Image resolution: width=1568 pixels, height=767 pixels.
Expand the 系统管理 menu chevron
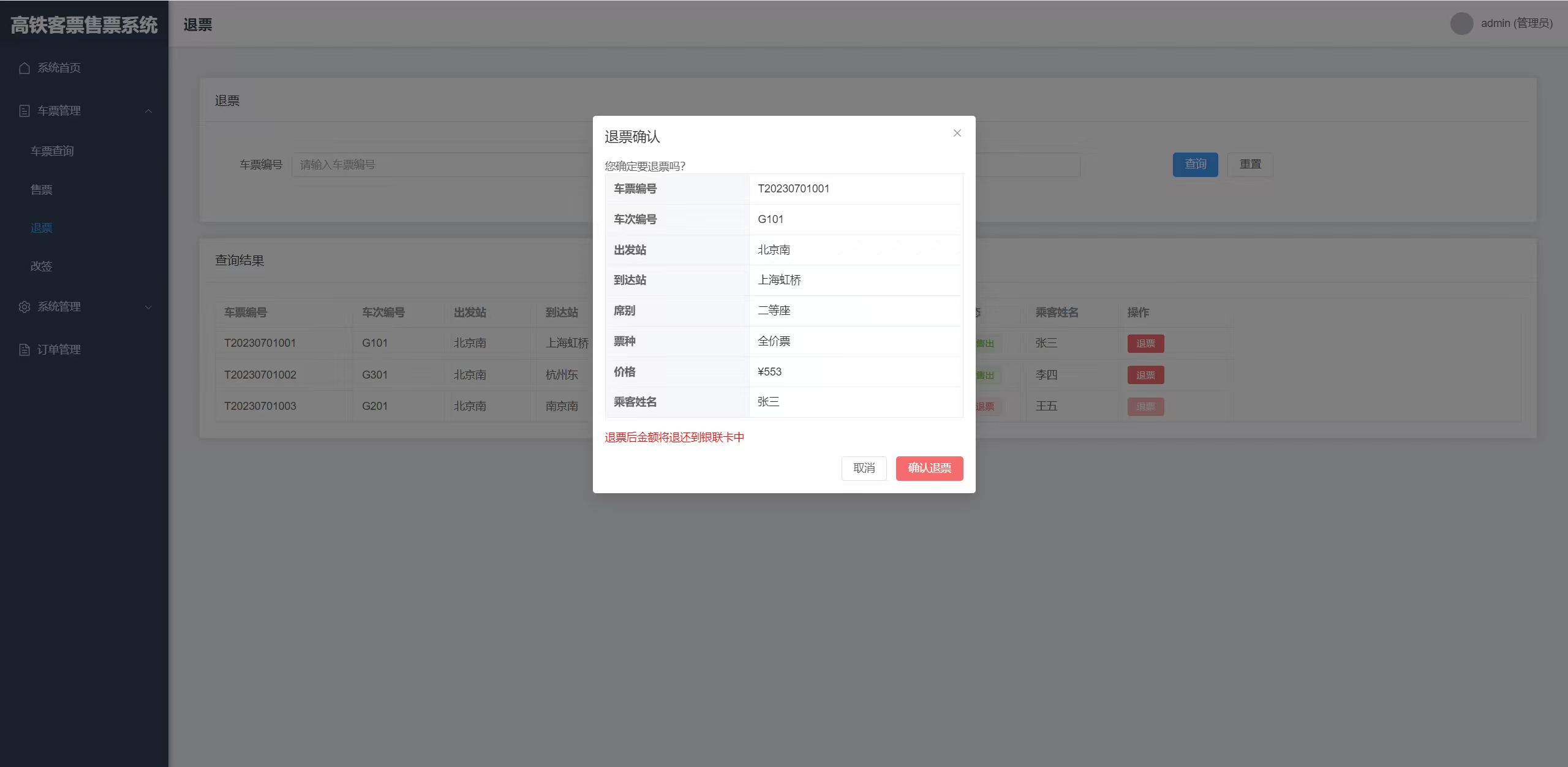tap(148, 307)
